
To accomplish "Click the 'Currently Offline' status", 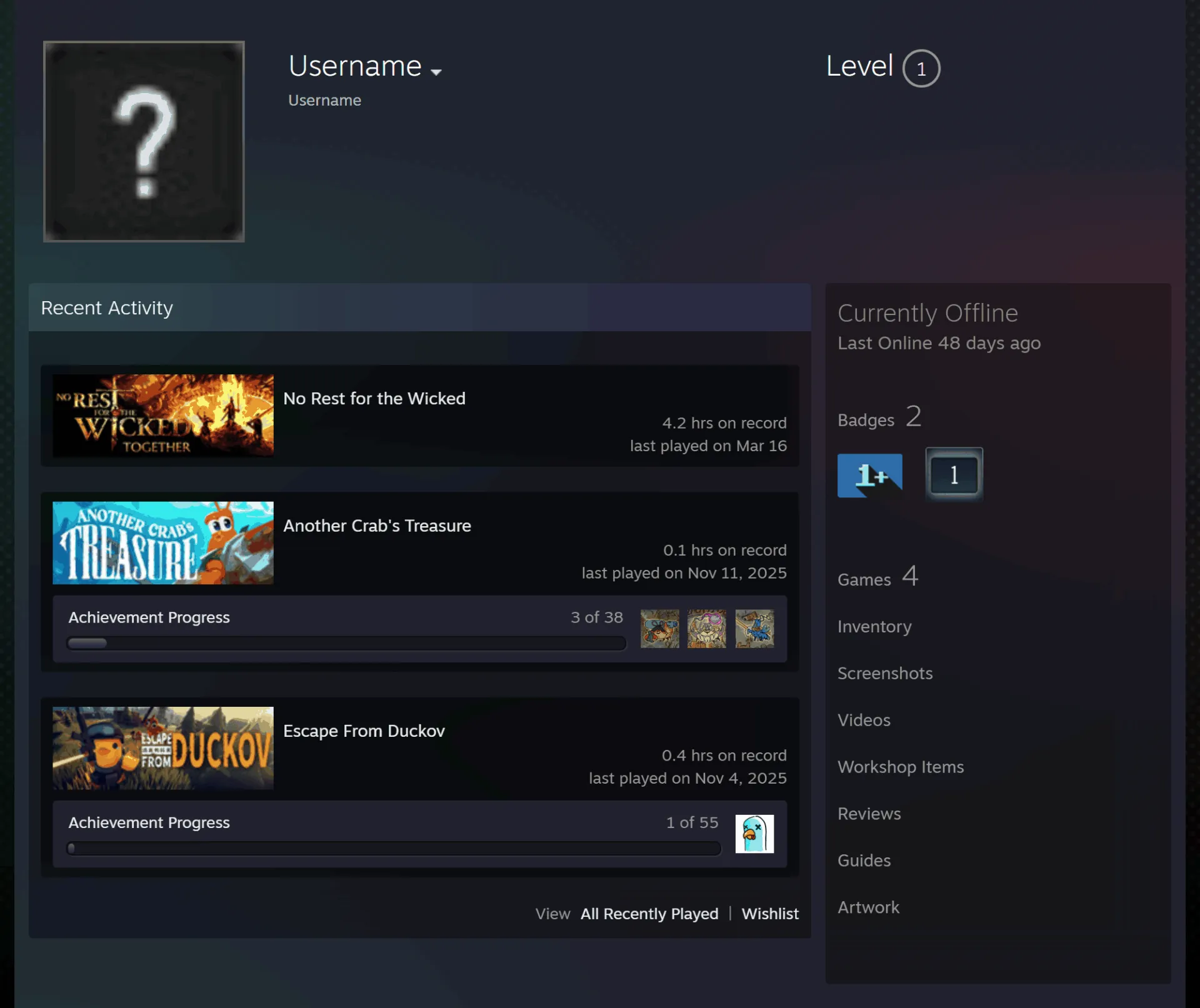I will pos(927,313).
